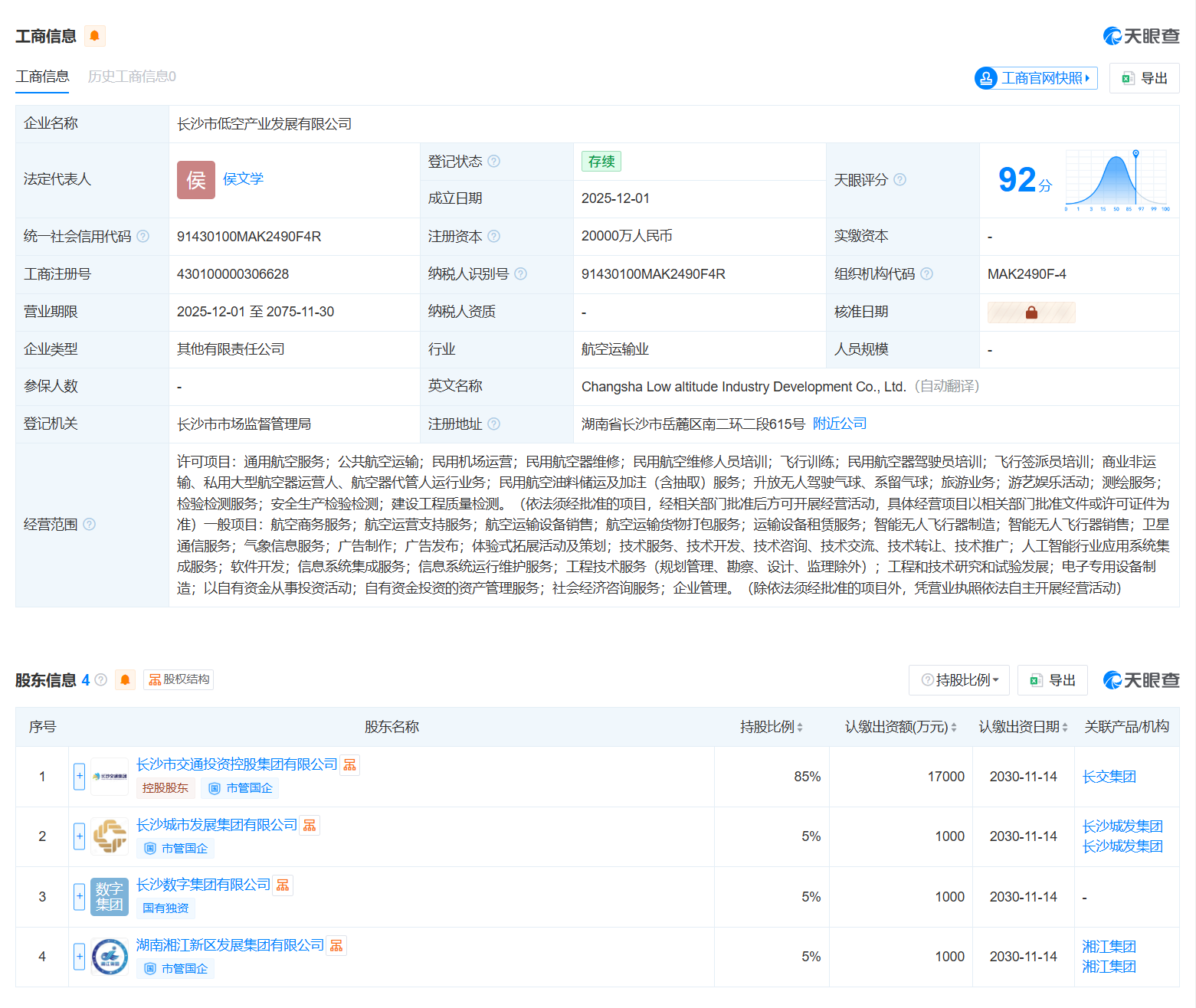
Task: Click 长沙城市发展集团 logo thumbnail
Action: coord(110,836)
